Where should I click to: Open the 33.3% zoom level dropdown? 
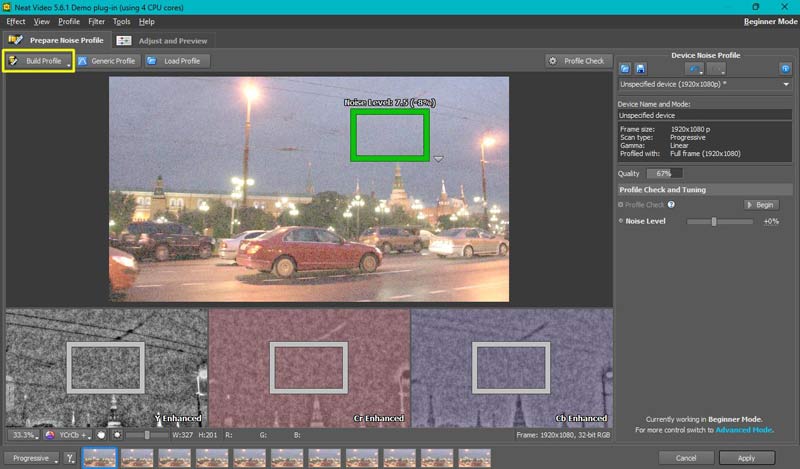point(24,435)
